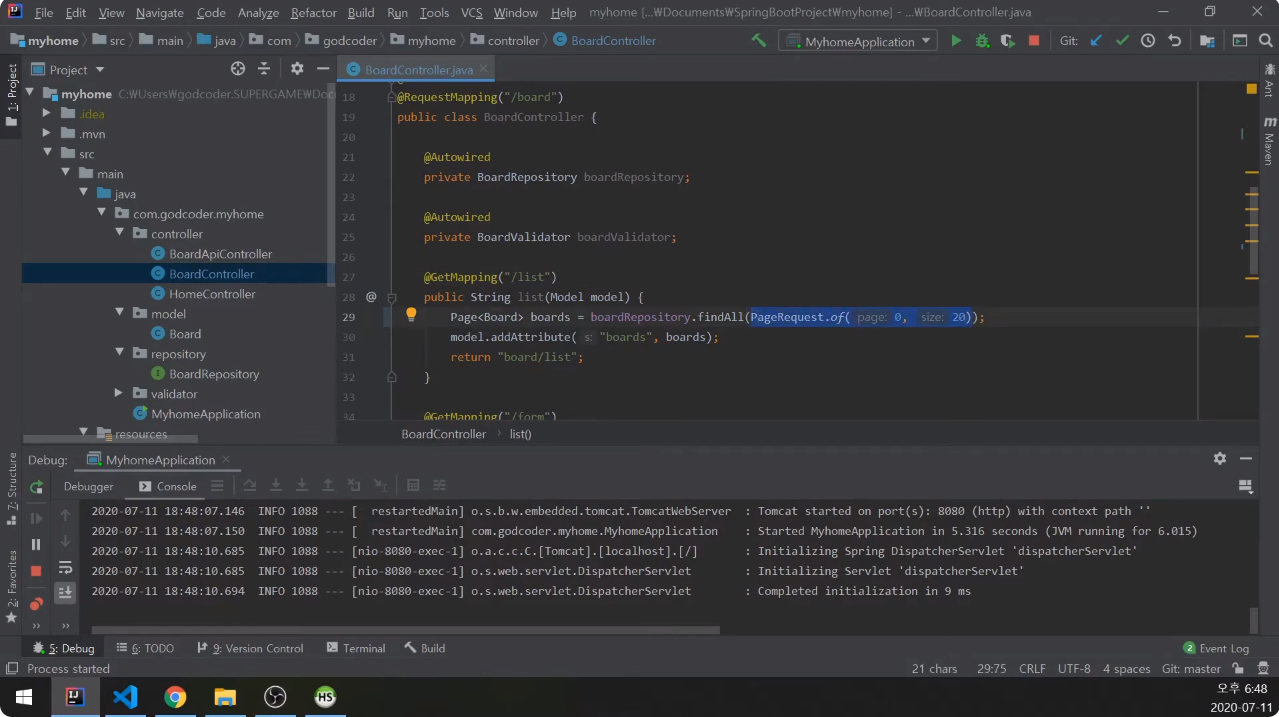Build the project with the hammer icon
Image resolution: width=1279 pixels, height=717 pixels.
[x=759, y=41]
